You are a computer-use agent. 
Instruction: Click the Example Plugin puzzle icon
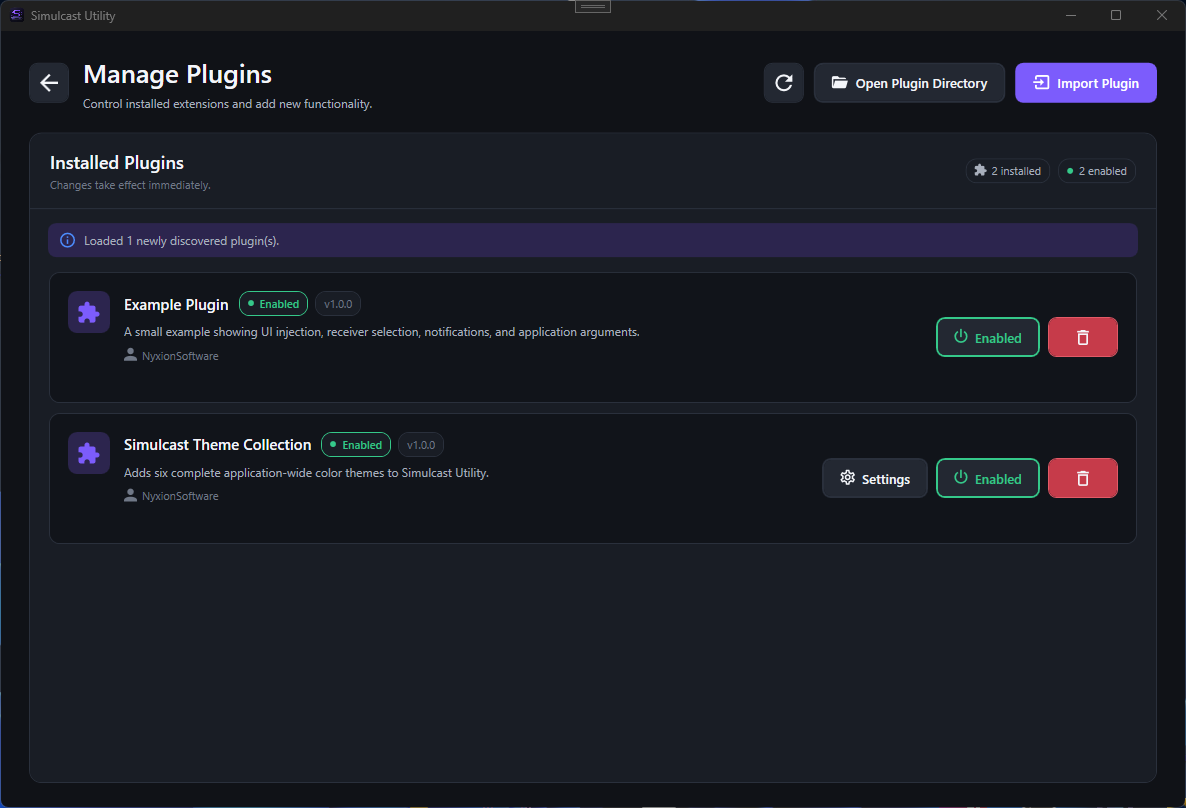tap(89, 312)
